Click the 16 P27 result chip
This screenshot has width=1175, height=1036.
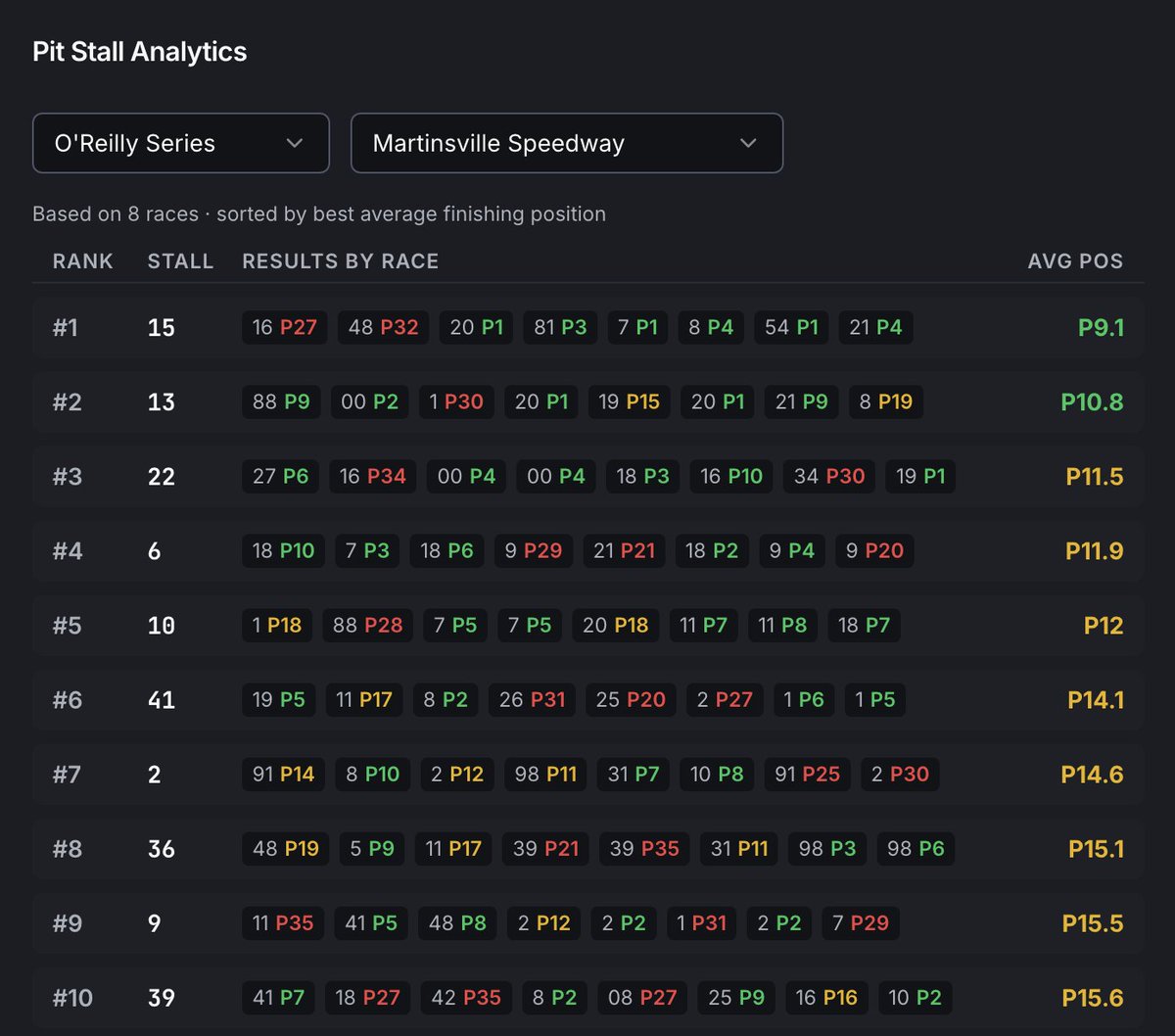point(285,327)
